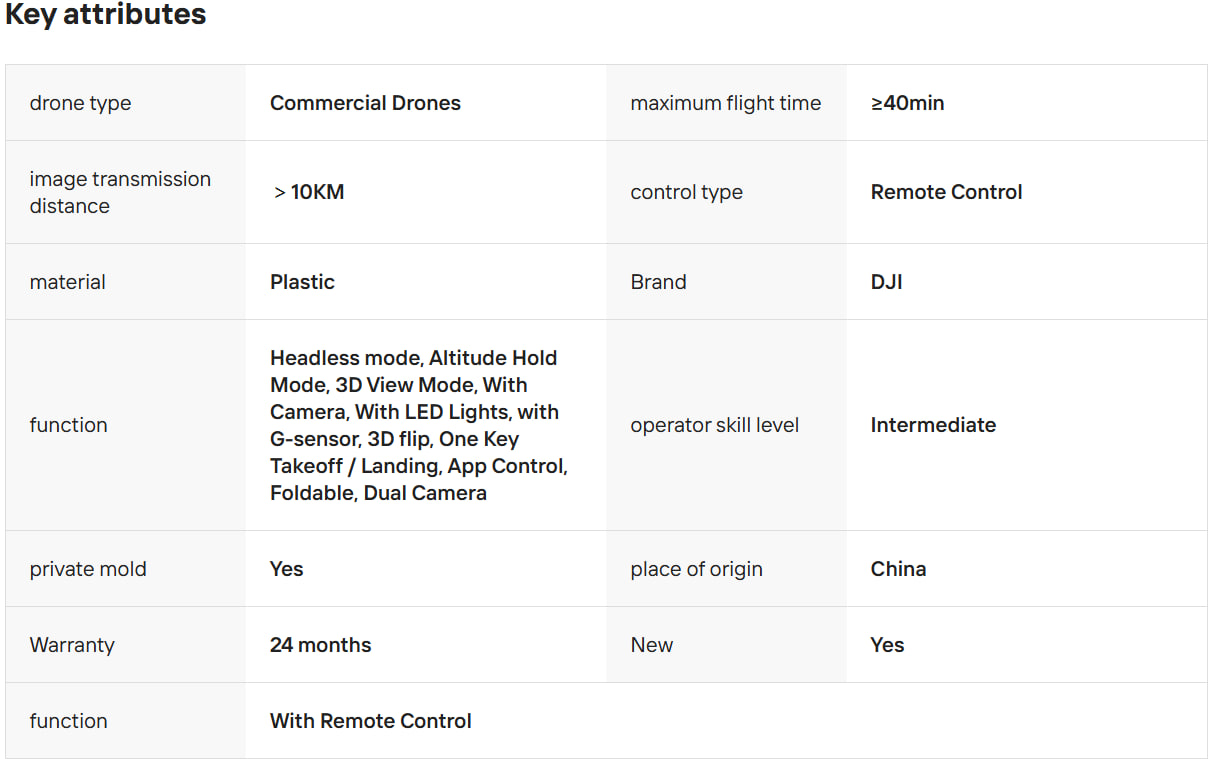Click the drone type label

[x=80, y=103]
